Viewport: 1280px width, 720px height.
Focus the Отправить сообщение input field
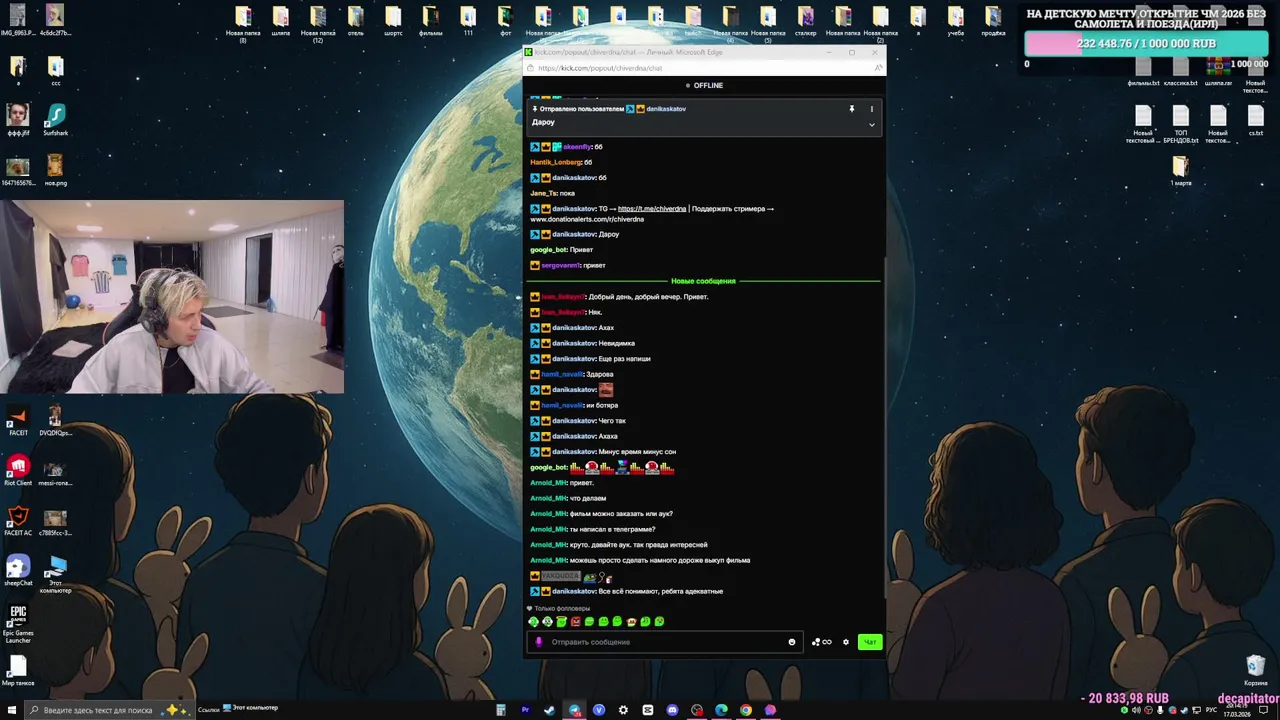(x=665, y=642)
